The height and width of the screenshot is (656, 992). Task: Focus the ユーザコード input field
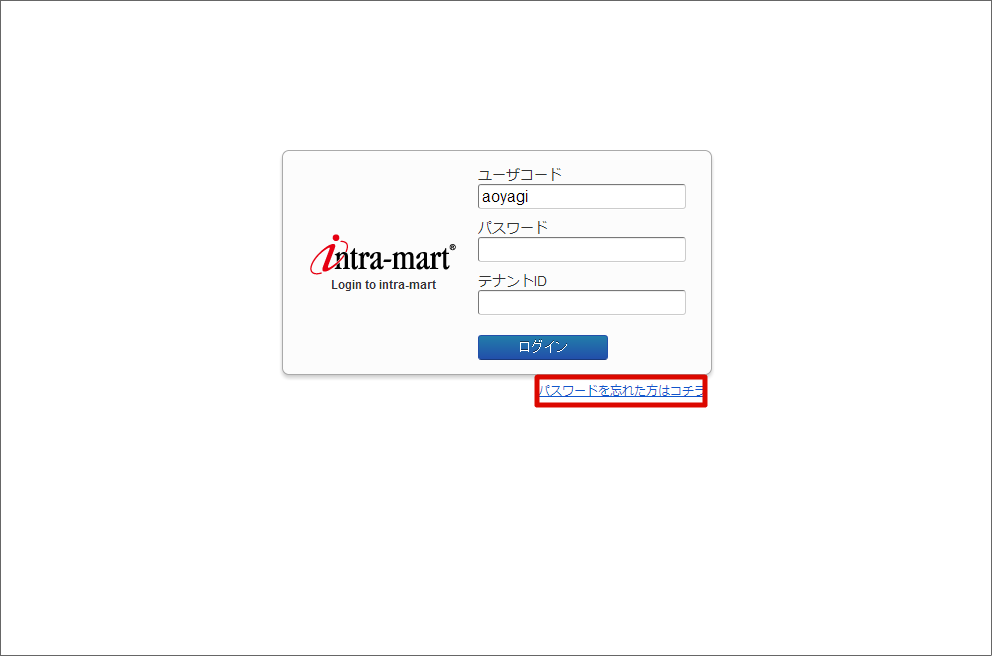tap(581, 197)
